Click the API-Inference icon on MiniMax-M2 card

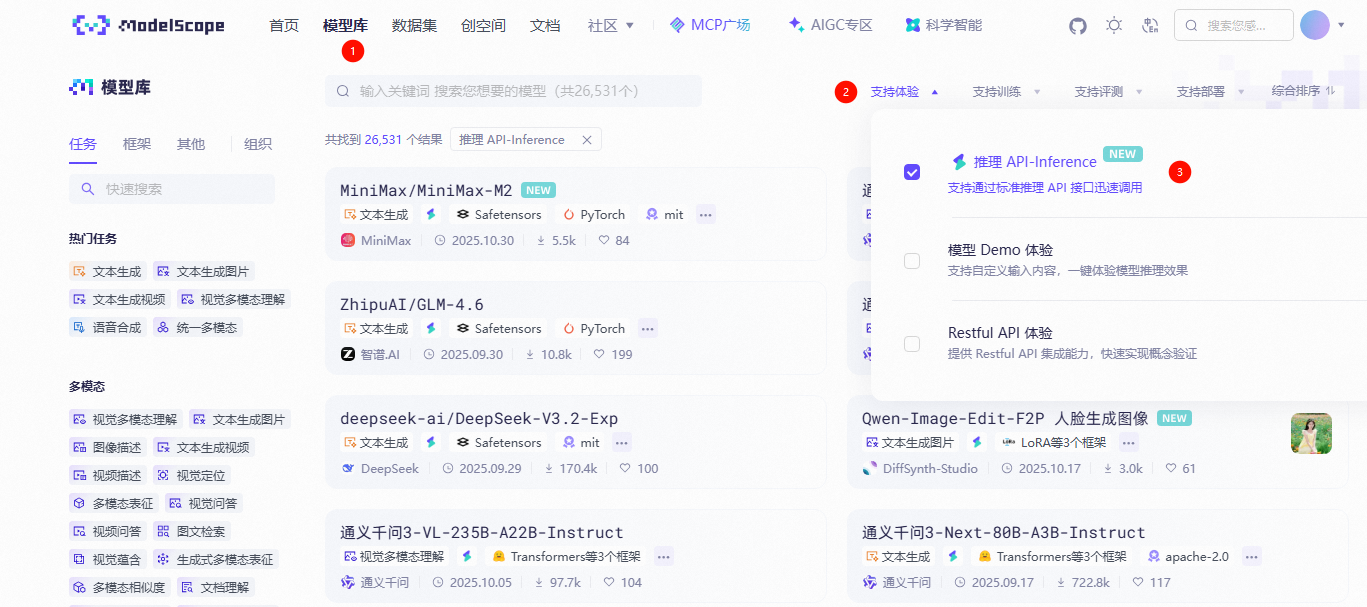pos(432,214)
